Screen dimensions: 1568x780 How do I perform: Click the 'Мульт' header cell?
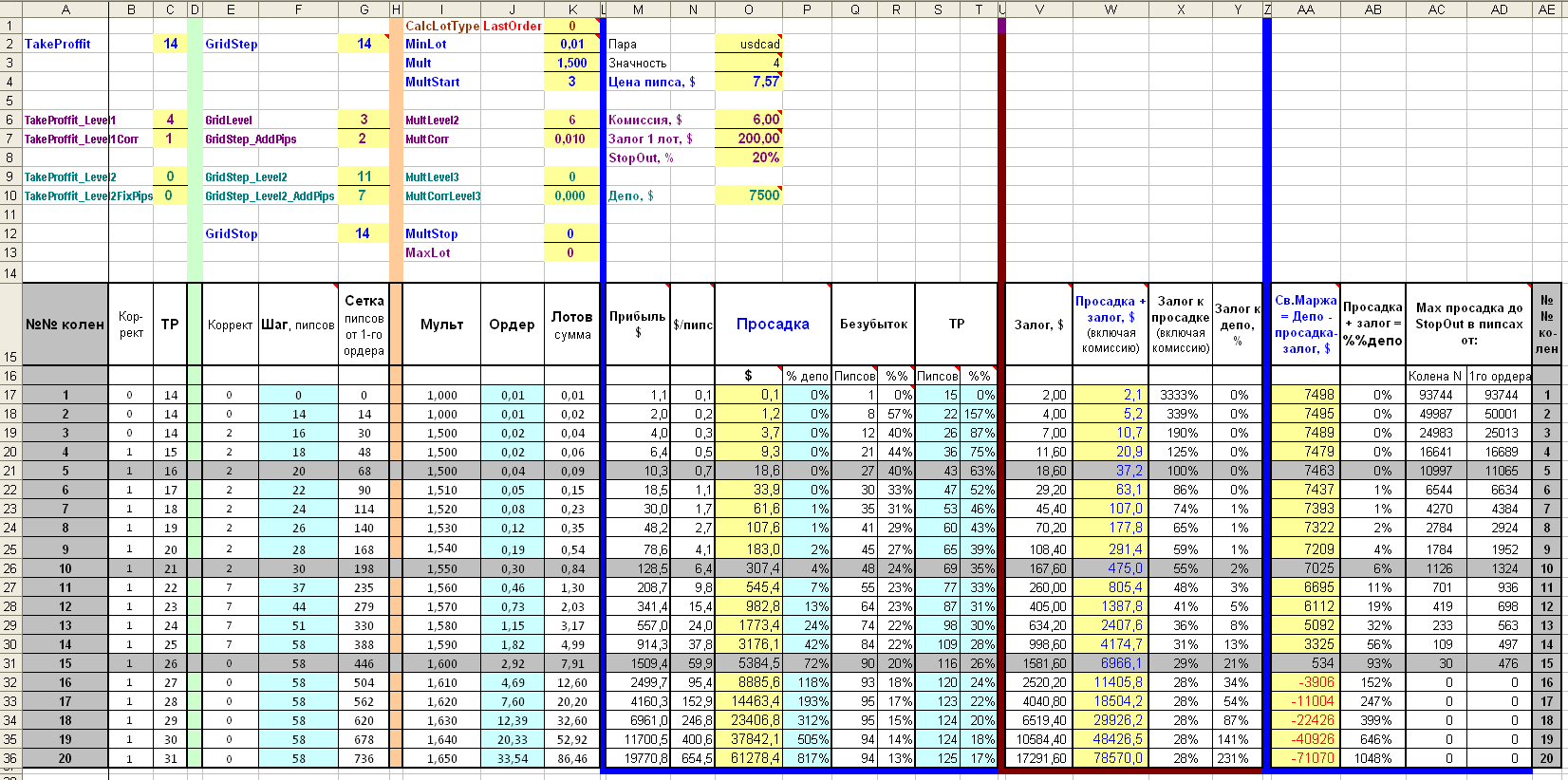[441, 324]
